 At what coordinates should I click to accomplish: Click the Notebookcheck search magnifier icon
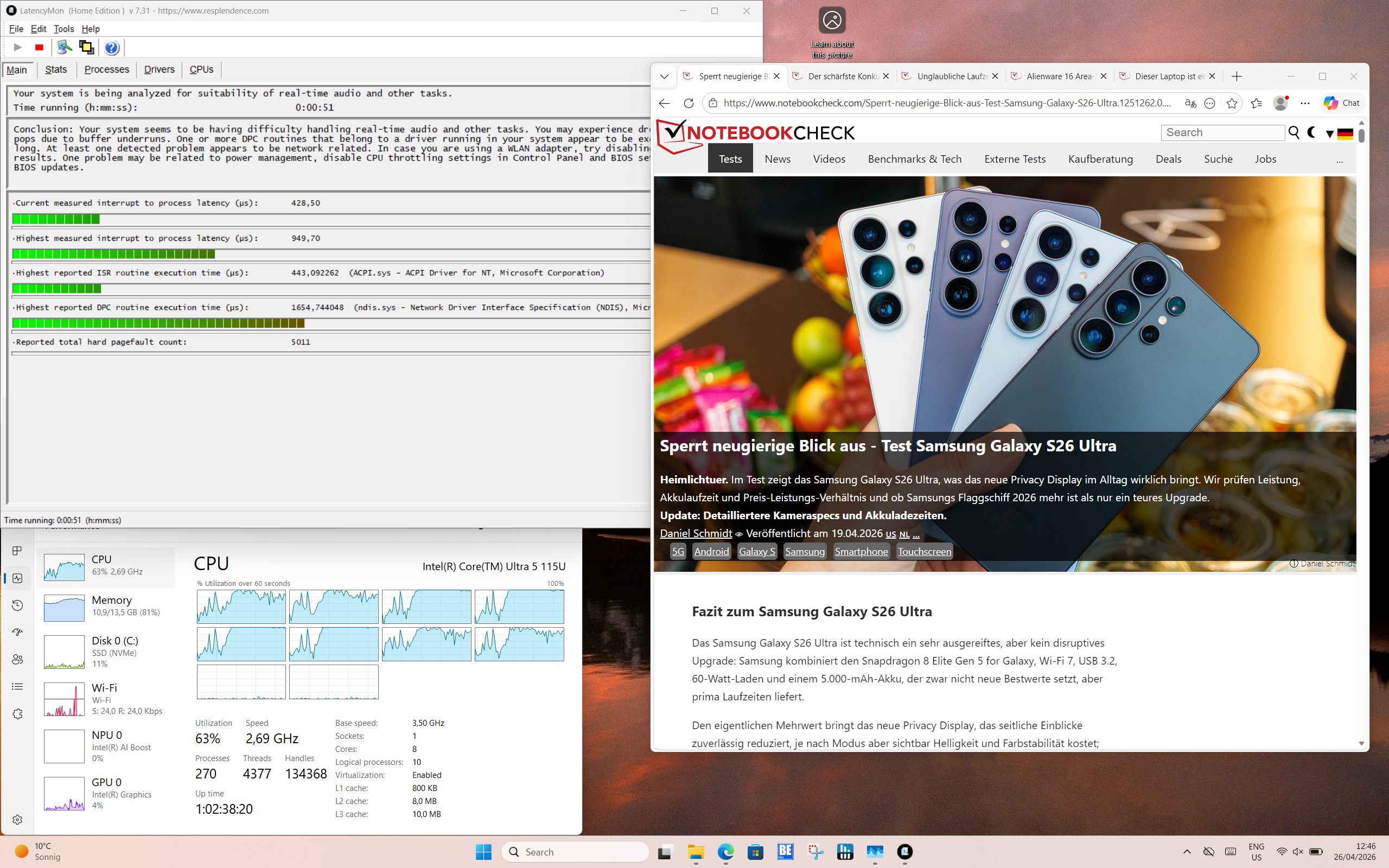[x=1294, y=132]
